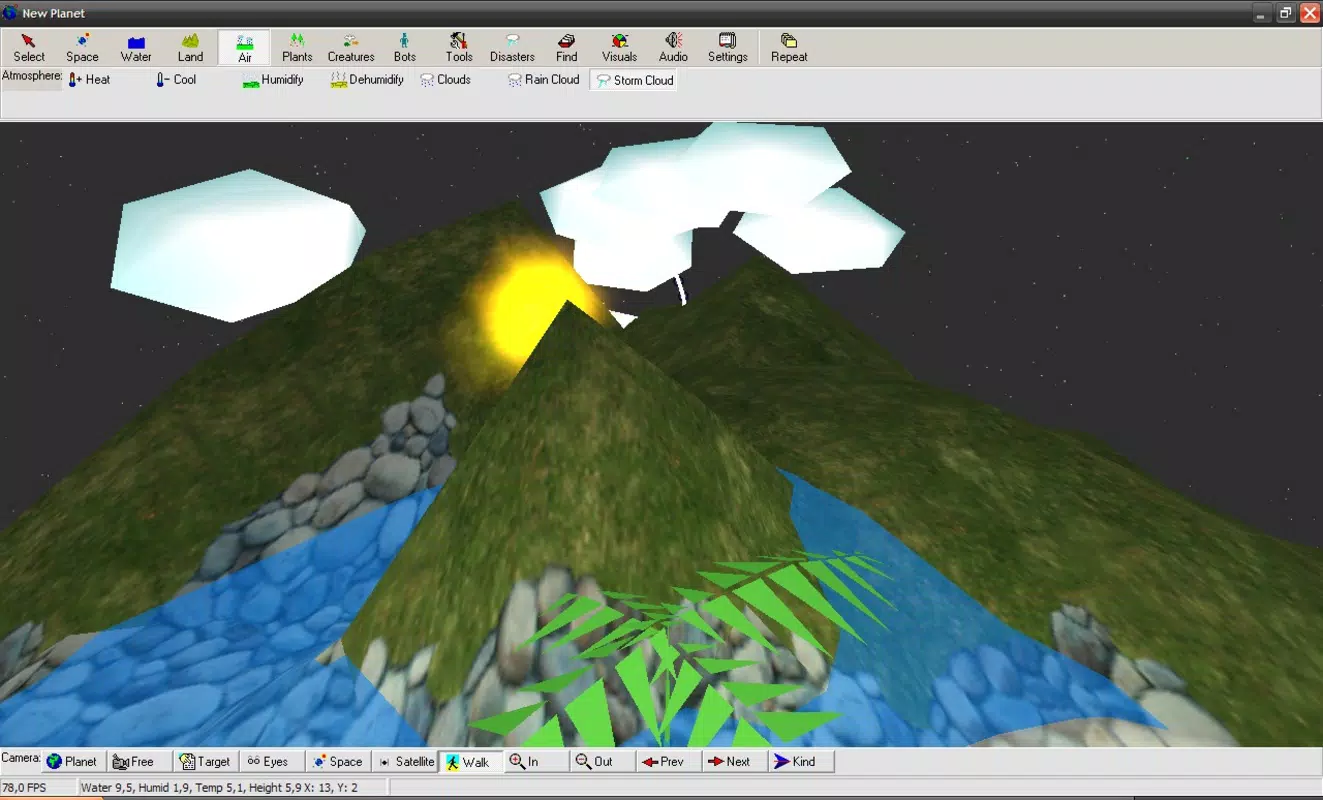Image resolution: width=1323 pixels, height=800 pixels.
Task: Switch camera to Space view
Action: (337, 762)
